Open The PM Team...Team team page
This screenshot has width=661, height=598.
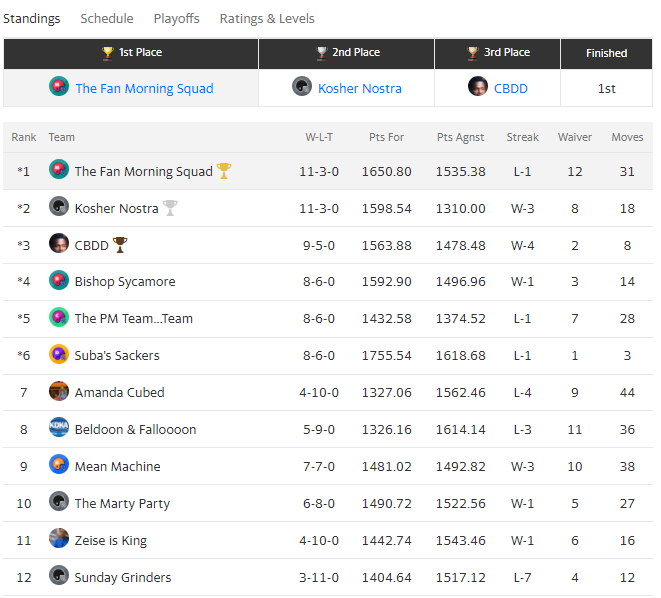click(133, 319)
